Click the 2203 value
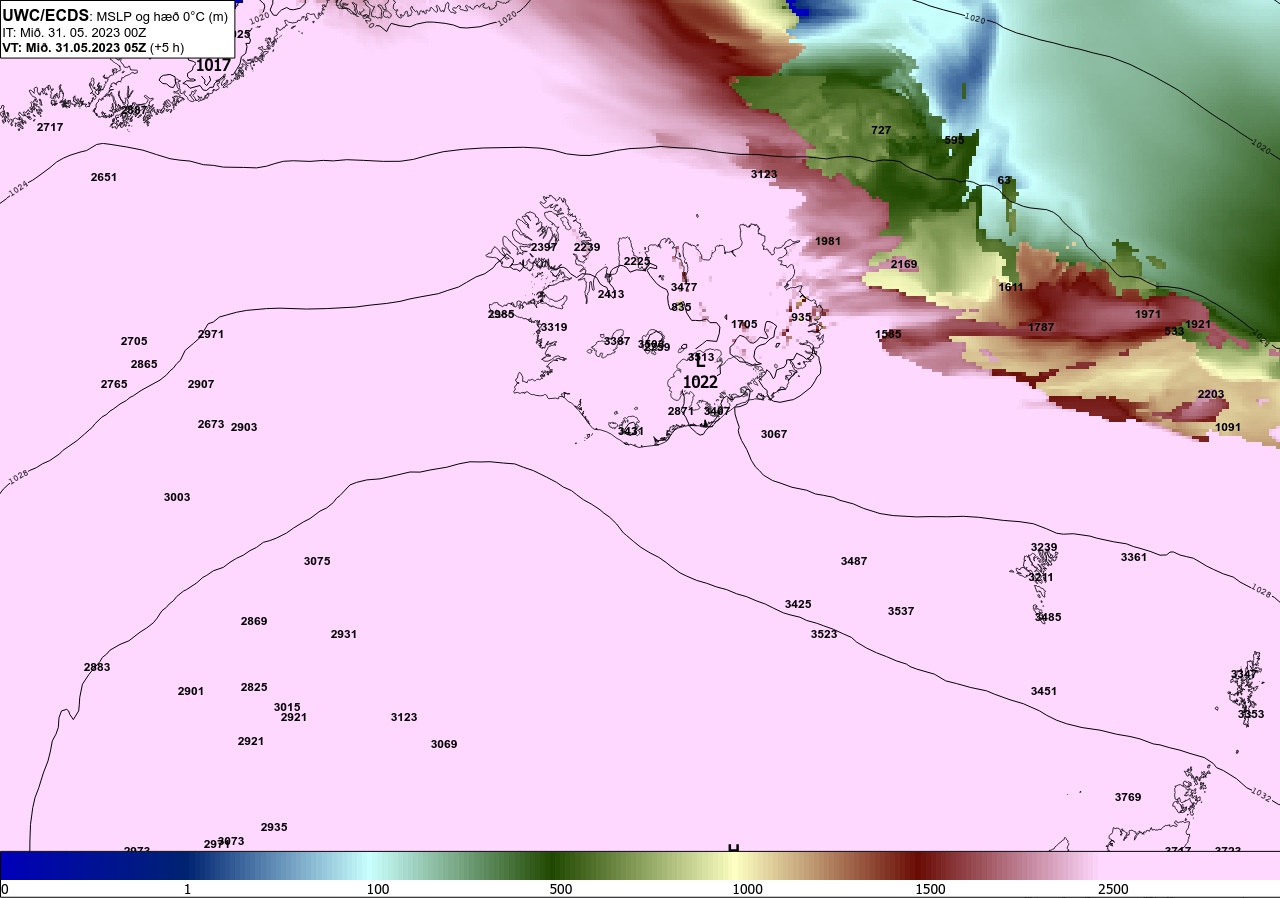This screenshot has height=898, width=1280. 1211,394
